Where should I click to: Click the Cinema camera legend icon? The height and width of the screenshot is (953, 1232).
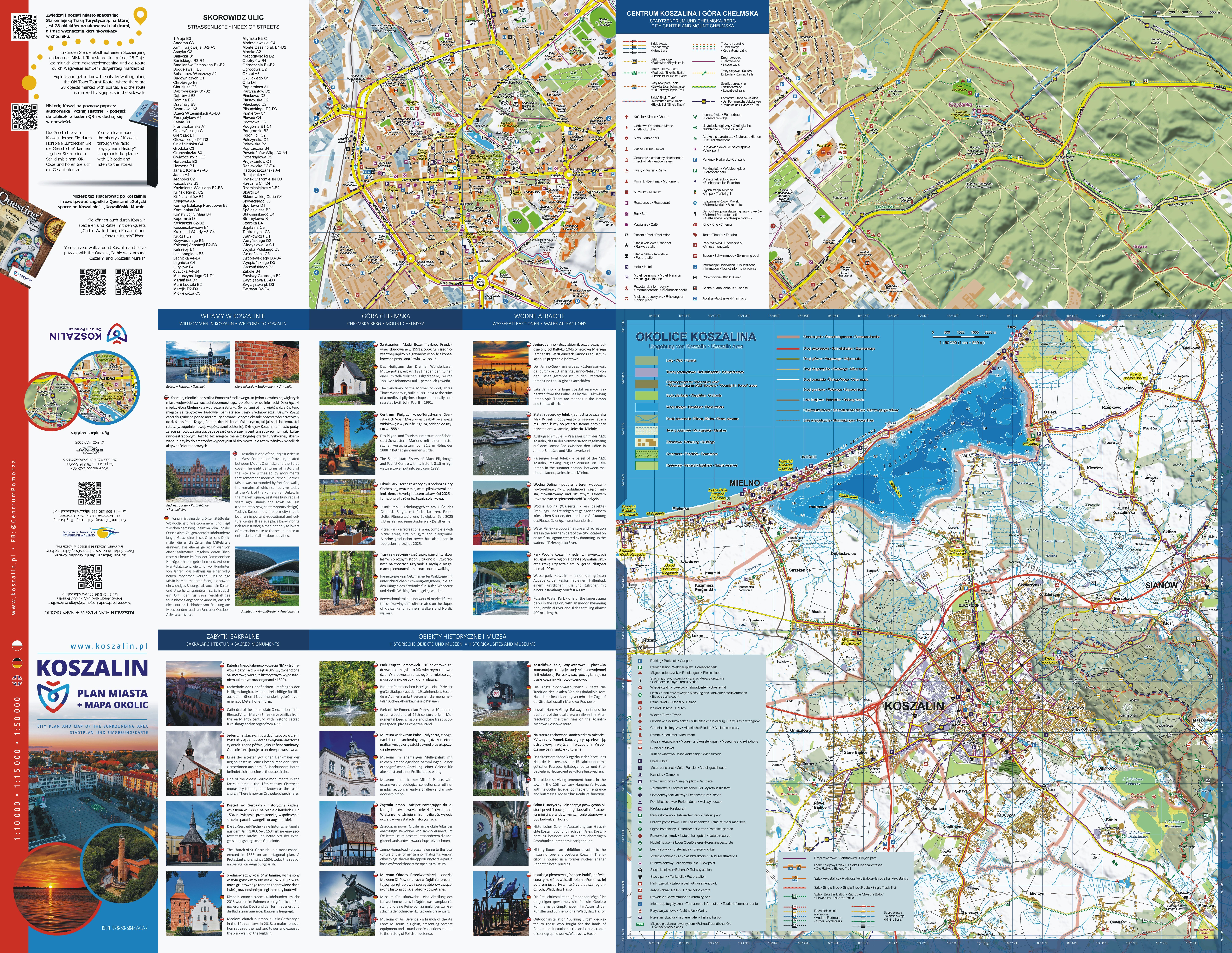pyautogui.click(x=695, y=225)
